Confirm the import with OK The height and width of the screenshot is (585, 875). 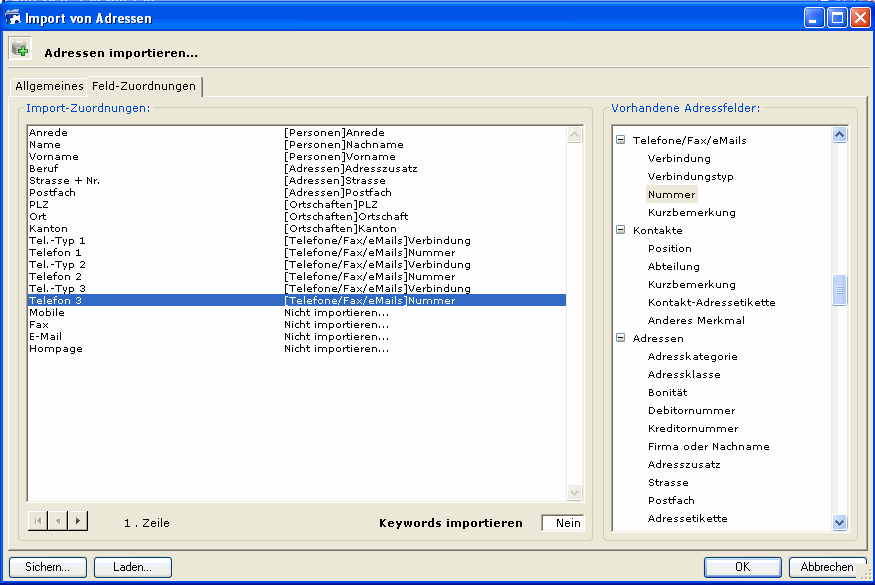coord(742,567)
